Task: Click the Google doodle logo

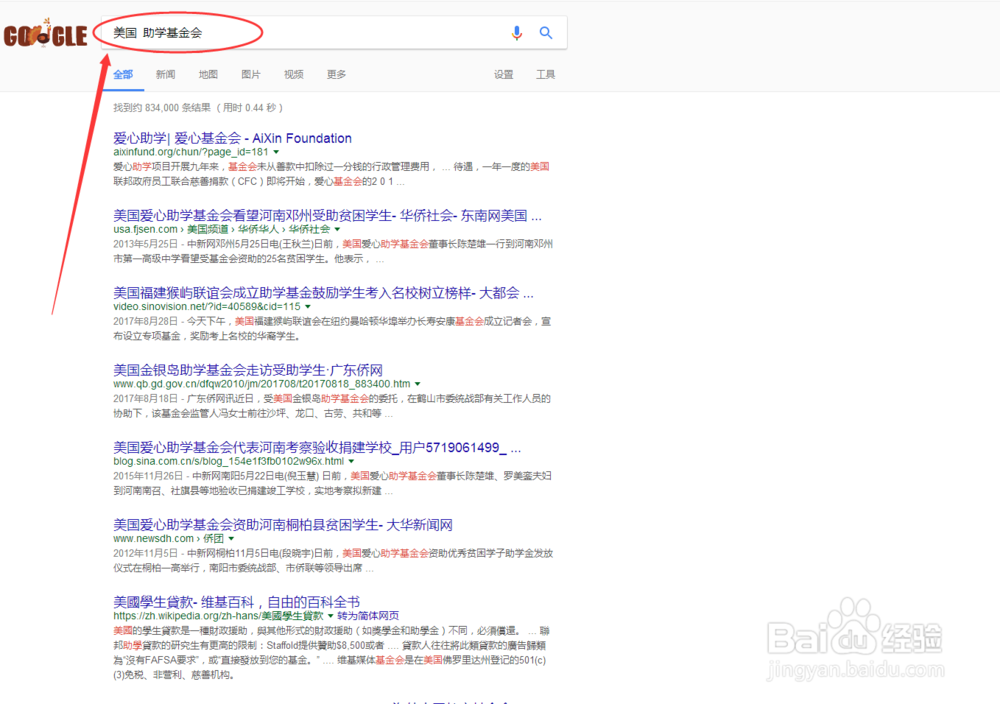Action: pos(45,34)
